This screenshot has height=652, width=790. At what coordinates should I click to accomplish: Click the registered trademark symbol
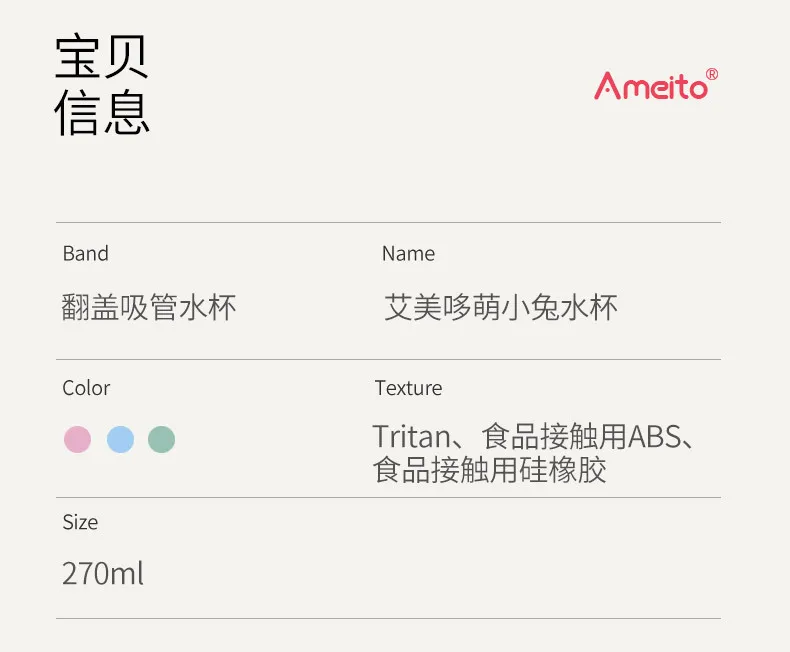[x=711, y=74]
